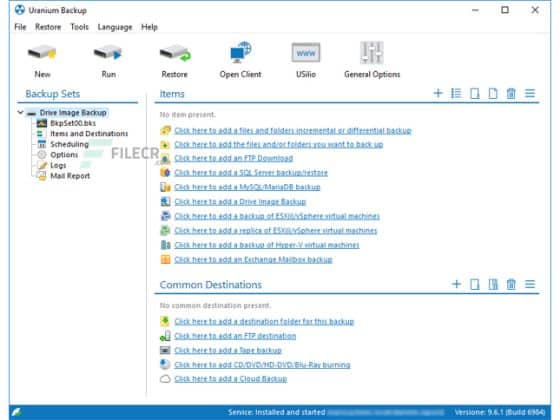Open General Options from the toolbar
Screen dimensions: 560x420
point(372,52)
